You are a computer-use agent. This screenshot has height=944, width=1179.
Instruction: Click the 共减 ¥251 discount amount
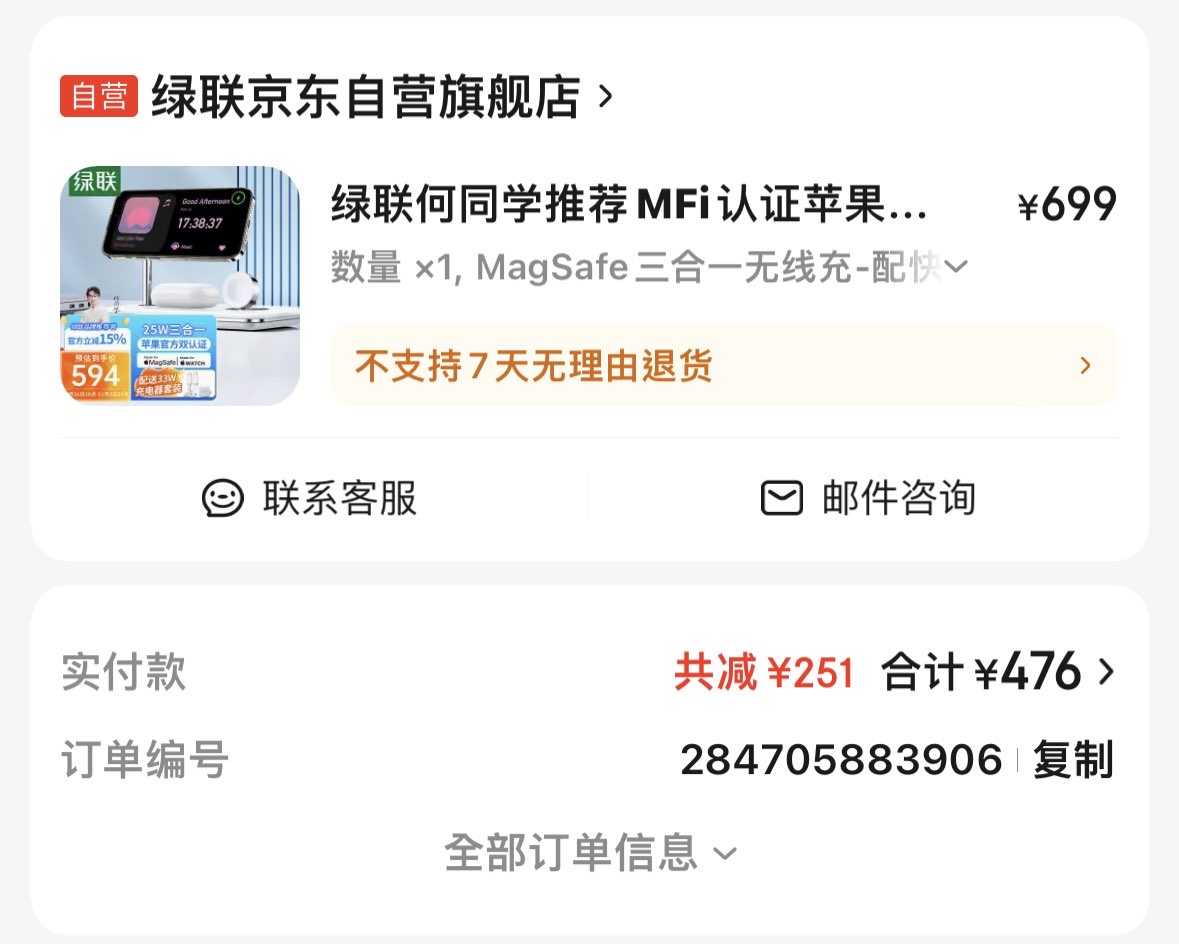[764, 672]
